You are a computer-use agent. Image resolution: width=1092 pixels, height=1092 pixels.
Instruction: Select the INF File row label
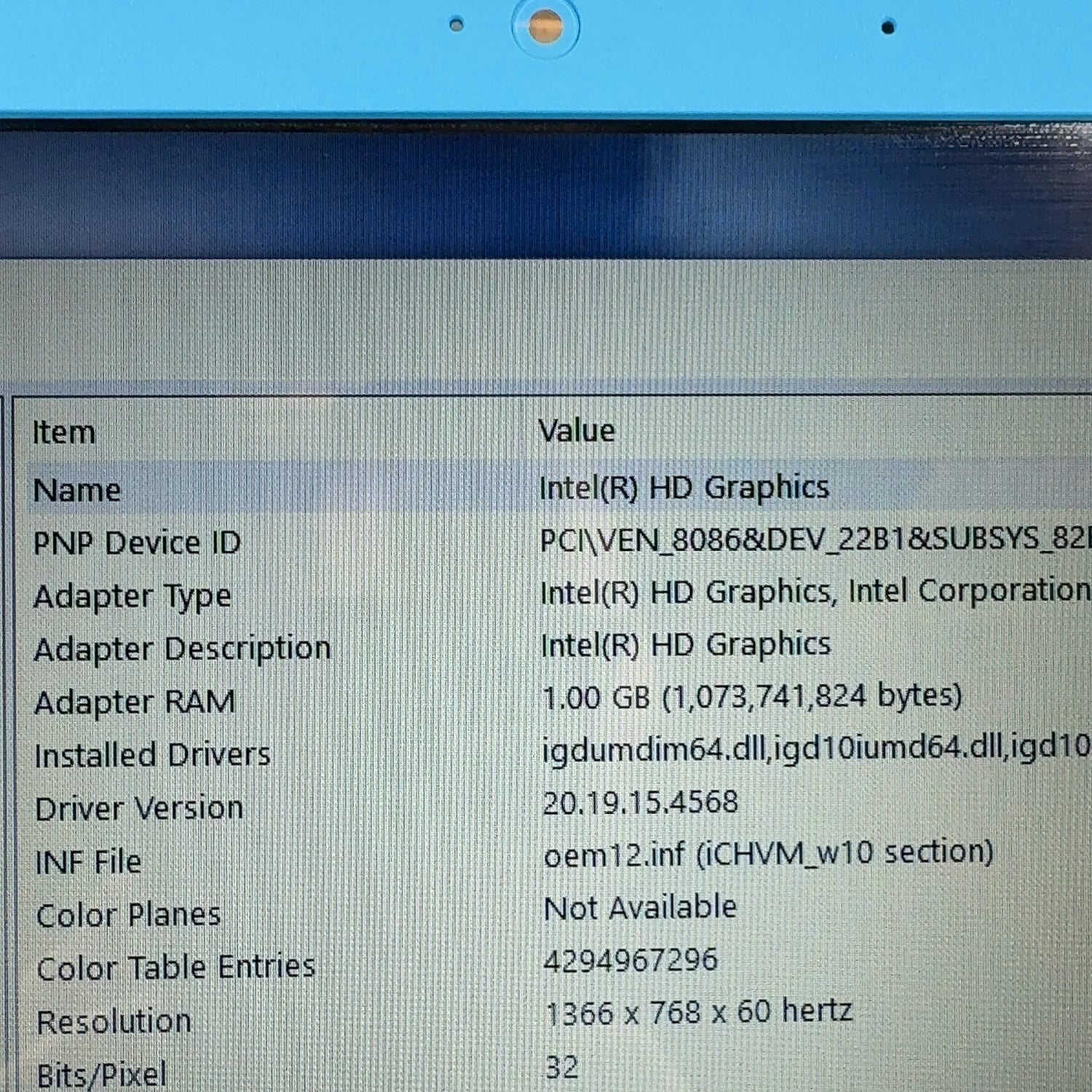[x=88, y=862]
